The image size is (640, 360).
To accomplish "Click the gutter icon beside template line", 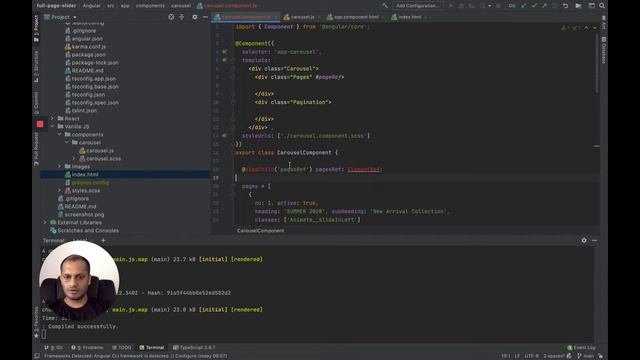I will coord(224,60).
